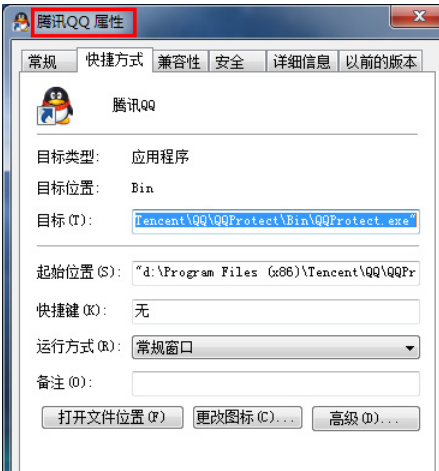Image resolution: width=439 pixels, height=471 pixels.
Task: Click the empty 备注(O) comment field
Action: click(x=276, y=384)
